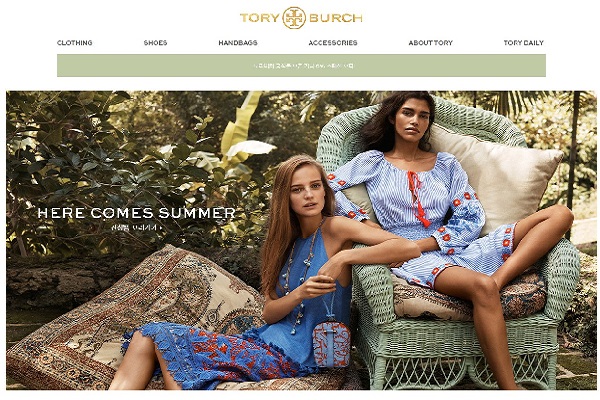The image size is (600, 400).
Task: Click the gold TORY wordmark
Action: 259,18
